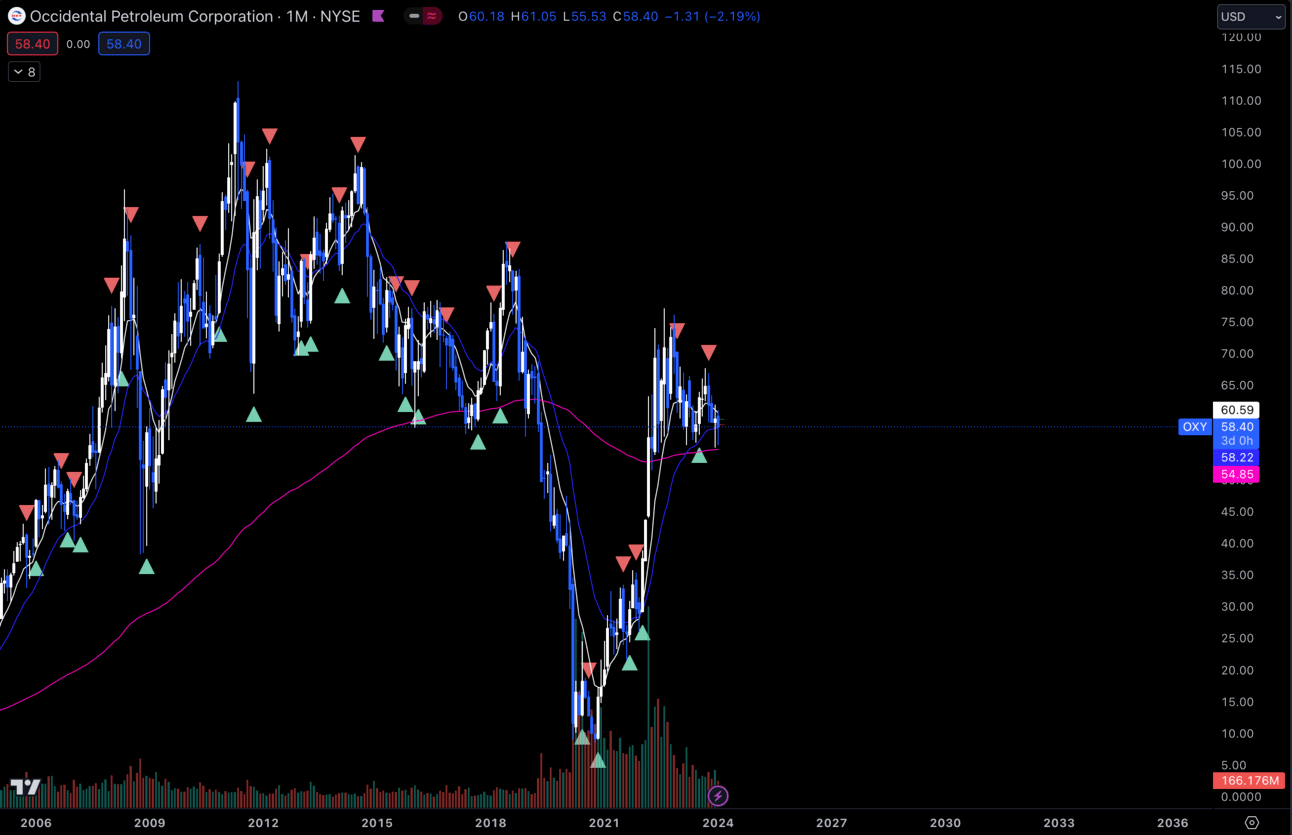Click the white 60.59 price label
Viewport: 1292px width, 835px height.
coord(1237,410)
